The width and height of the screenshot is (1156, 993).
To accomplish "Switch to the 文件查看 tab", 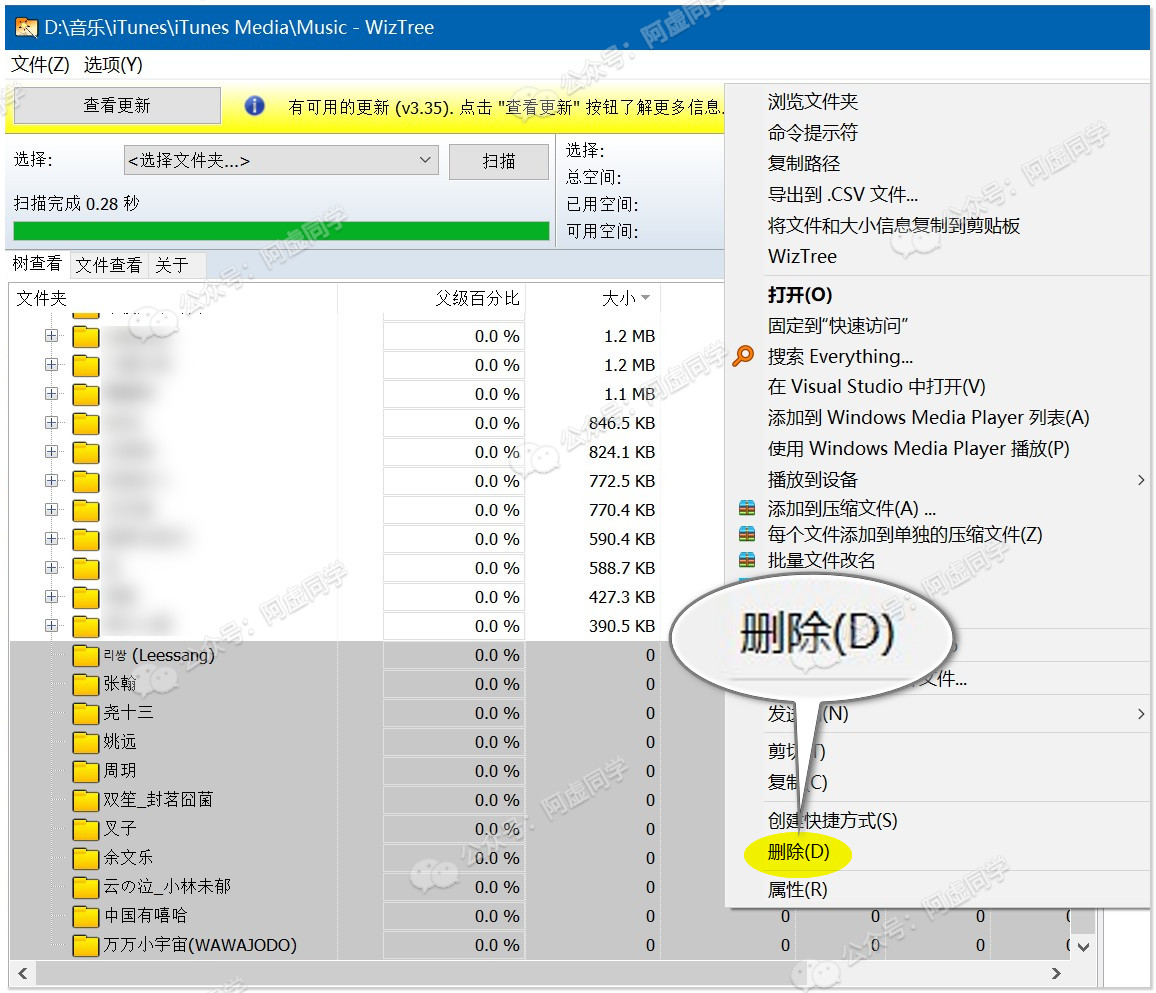I will point(108,265).
